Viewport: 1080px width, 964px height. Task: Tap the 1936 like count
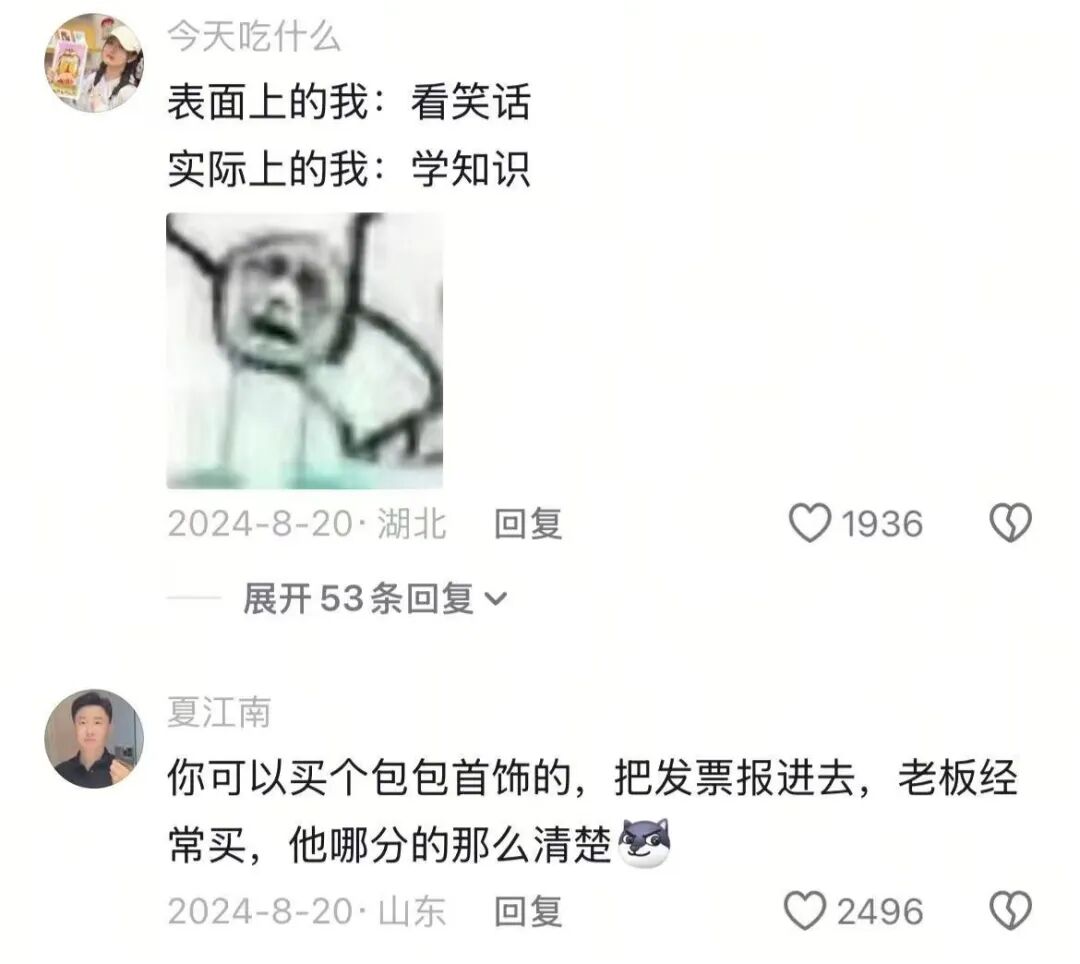pos(882,524)
